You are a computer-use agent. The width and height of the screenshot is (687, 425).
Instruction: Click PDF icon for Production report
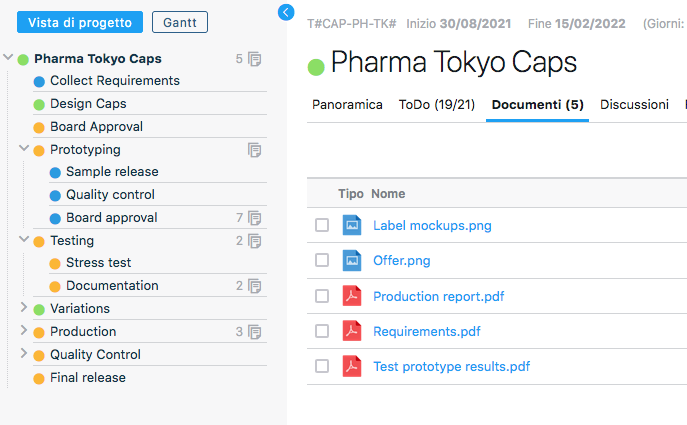351,296
